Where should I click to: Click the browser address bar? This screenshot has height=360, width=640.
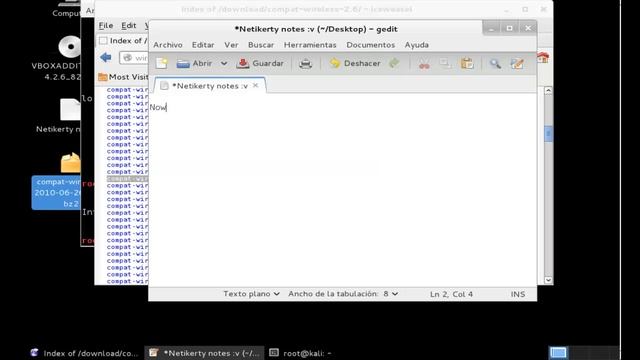134,58
